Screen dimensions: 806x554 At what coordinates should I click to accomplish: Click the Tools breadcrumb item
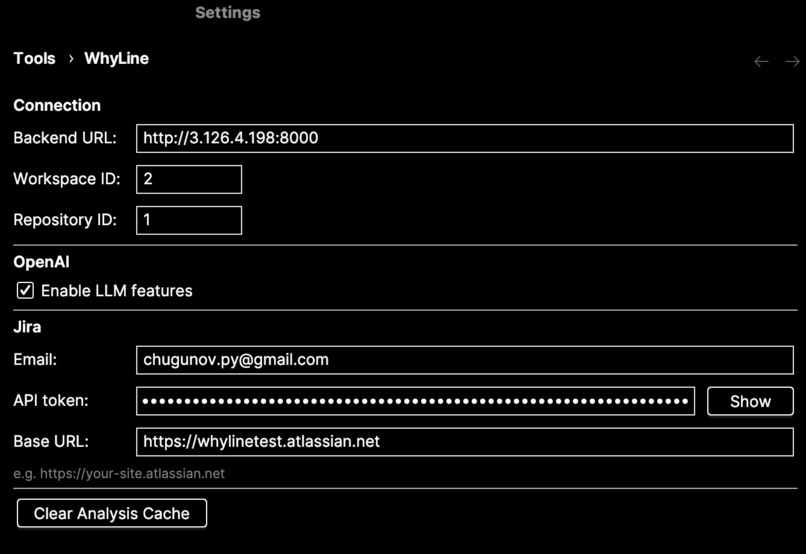coord(34,59)
